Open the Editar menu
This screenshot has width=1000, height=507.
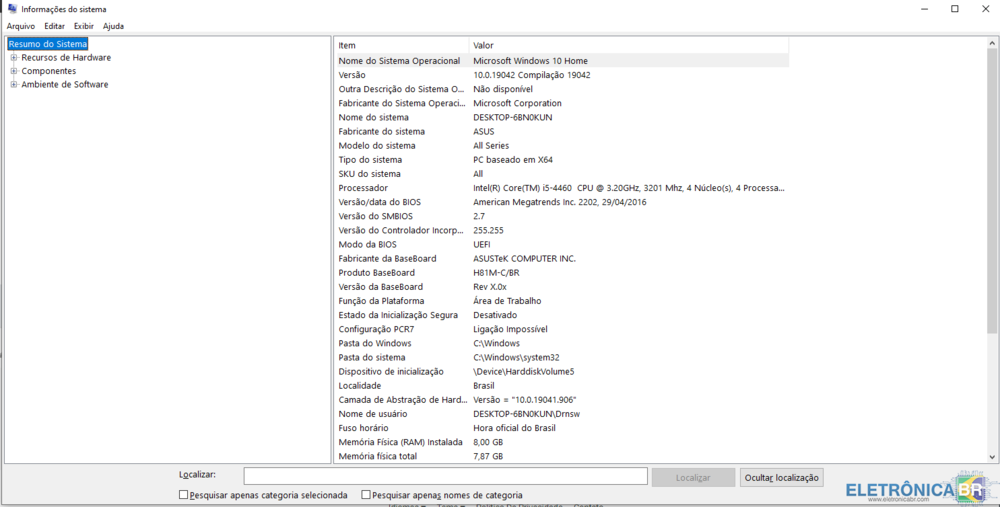tap(54, 26)
